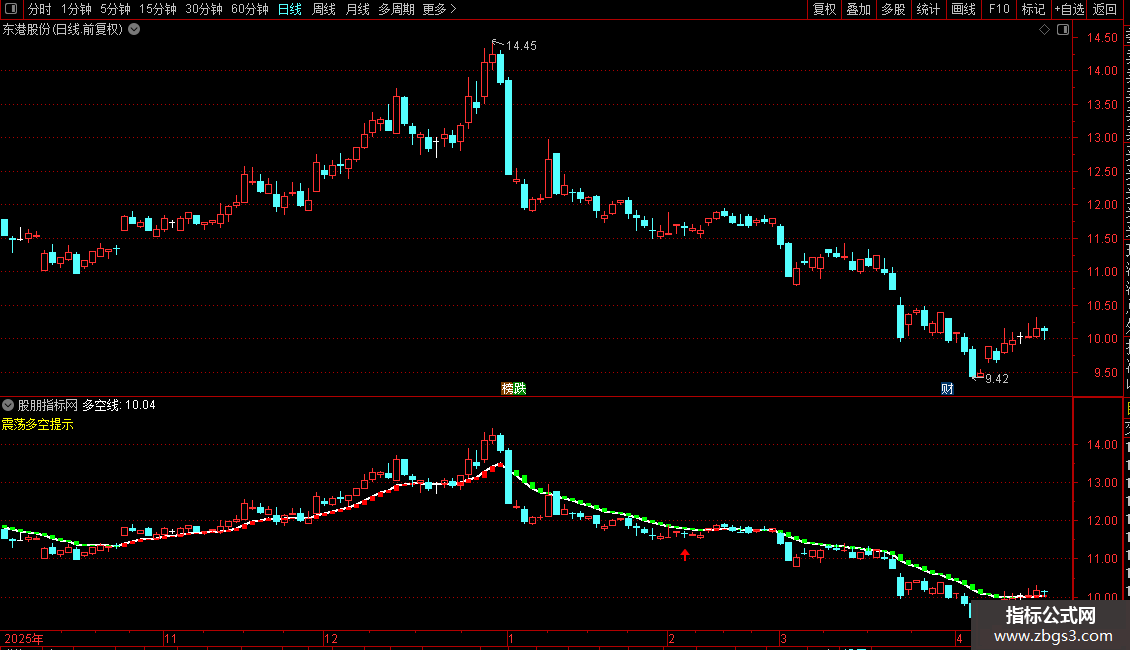Click the 榜跌 marker label
This screenshot has width=1130, height=650.
pyautogui.click(x=514, y=388)
